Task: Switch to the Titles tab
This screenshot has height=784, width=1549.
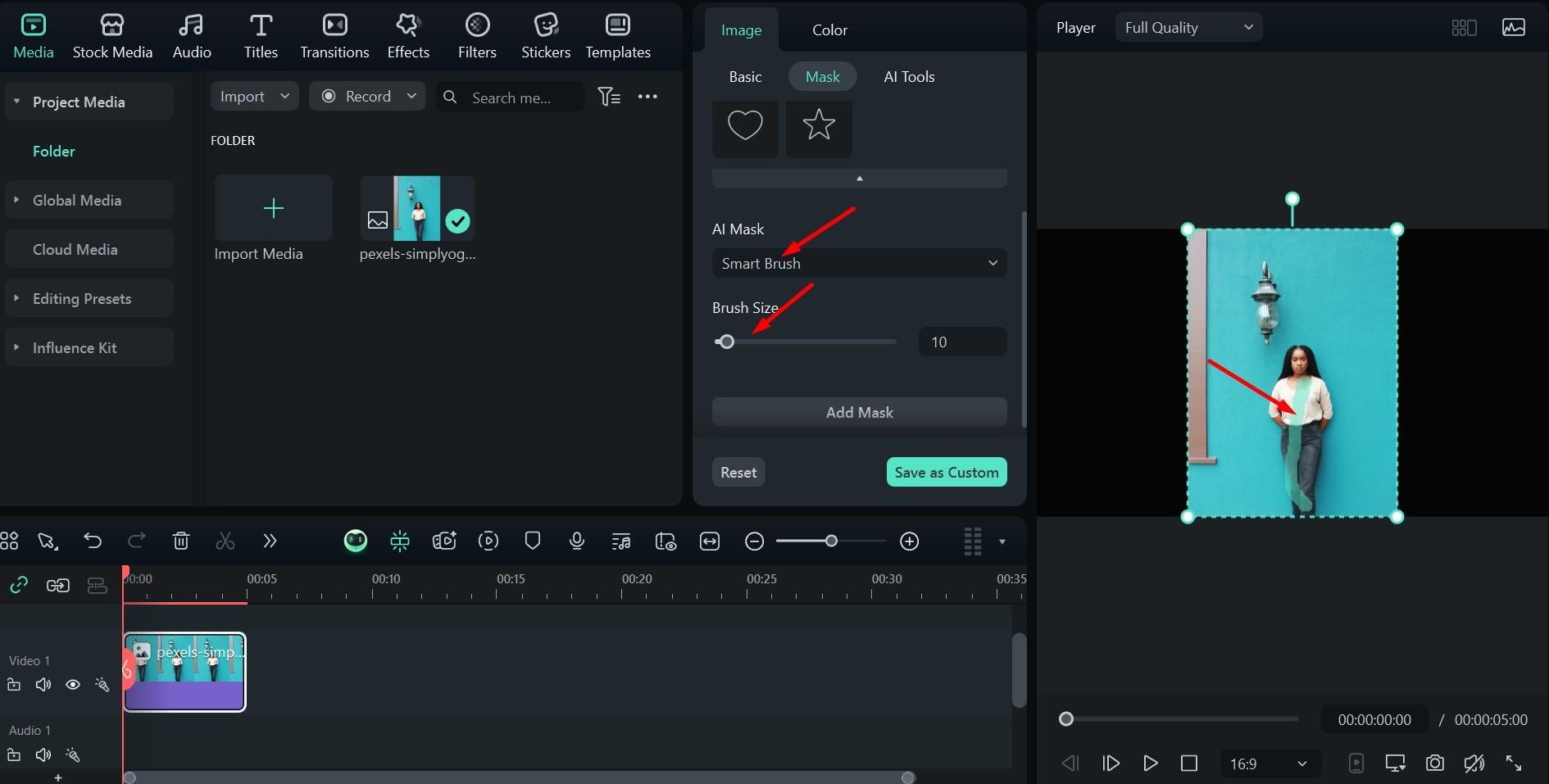Action: 261,37
